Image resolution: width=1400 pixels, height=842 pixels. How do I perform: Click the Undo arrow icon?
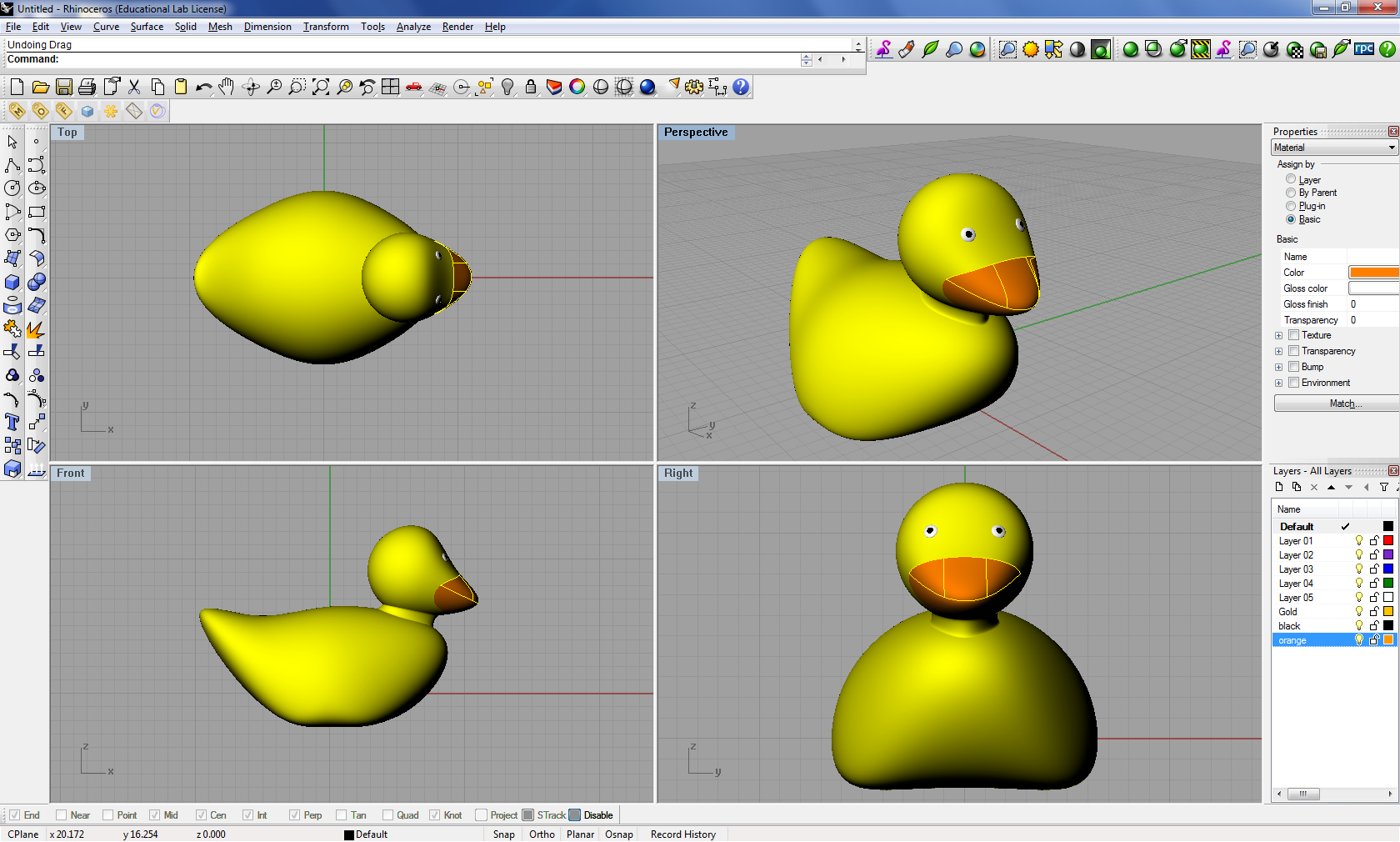pos(203,87)
